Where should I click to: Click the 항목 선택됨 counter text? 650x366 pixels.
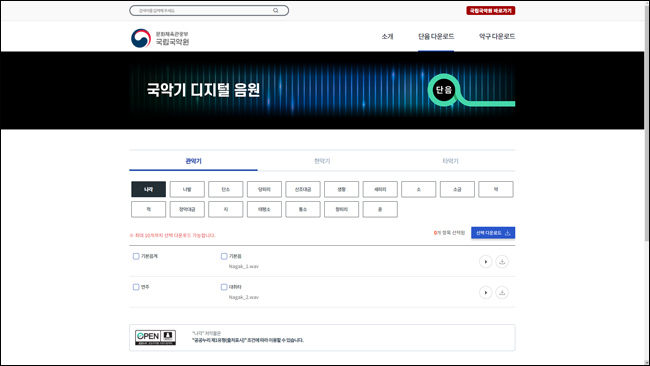point(449,233)
